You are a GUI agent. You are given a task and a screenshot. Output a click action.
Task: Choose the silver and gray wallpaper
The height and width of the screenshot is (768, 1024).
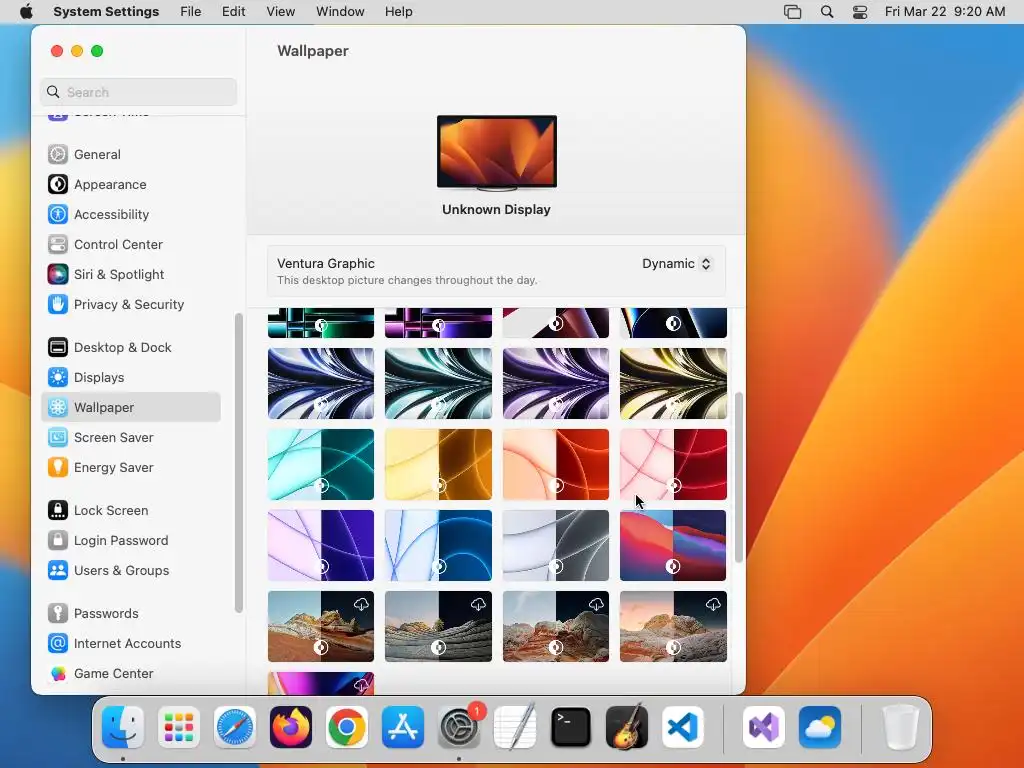click(x=556, y=545)
